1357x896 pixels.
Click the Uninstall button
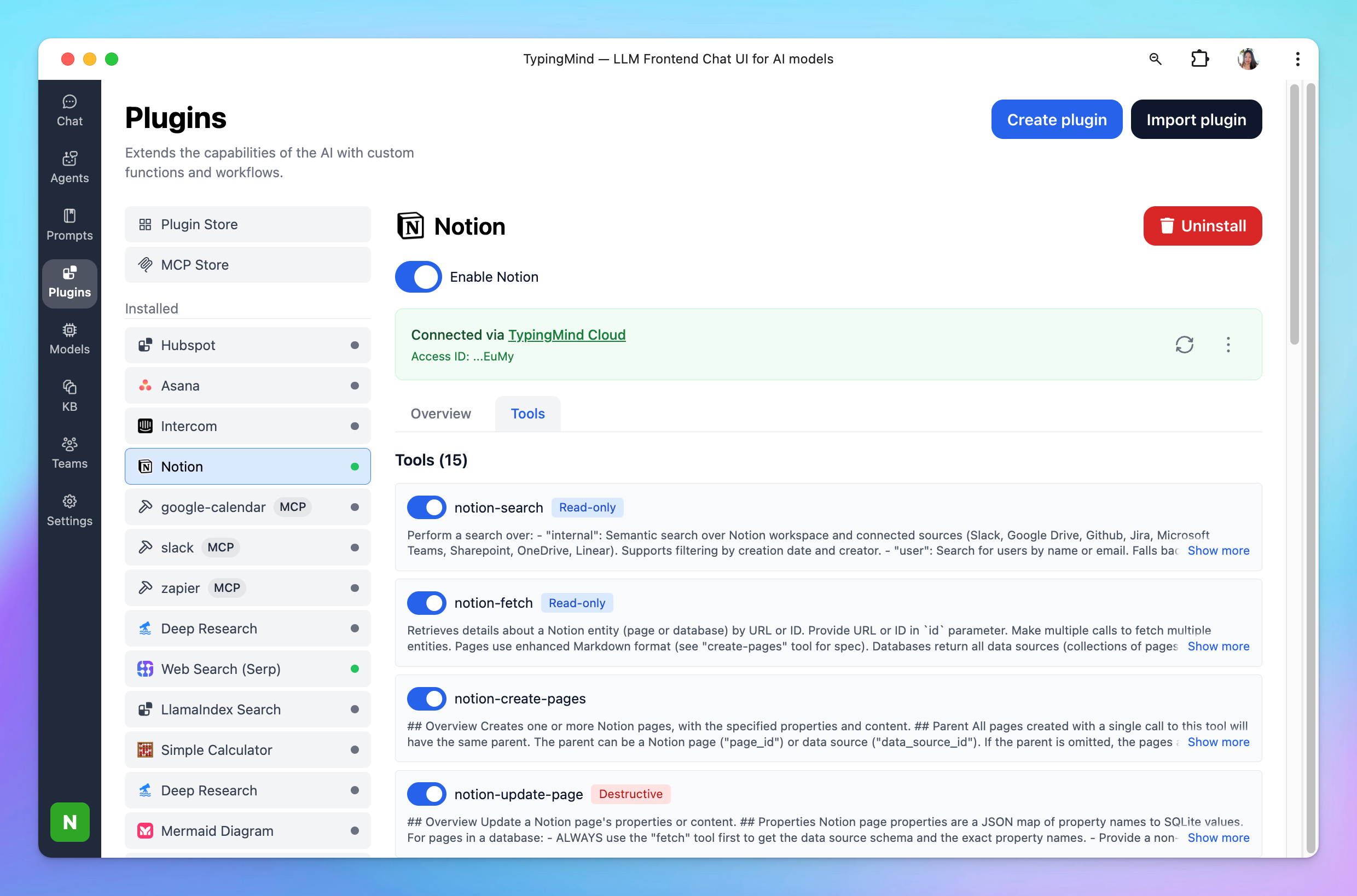pyautogui.click(x=1202, y=226)
